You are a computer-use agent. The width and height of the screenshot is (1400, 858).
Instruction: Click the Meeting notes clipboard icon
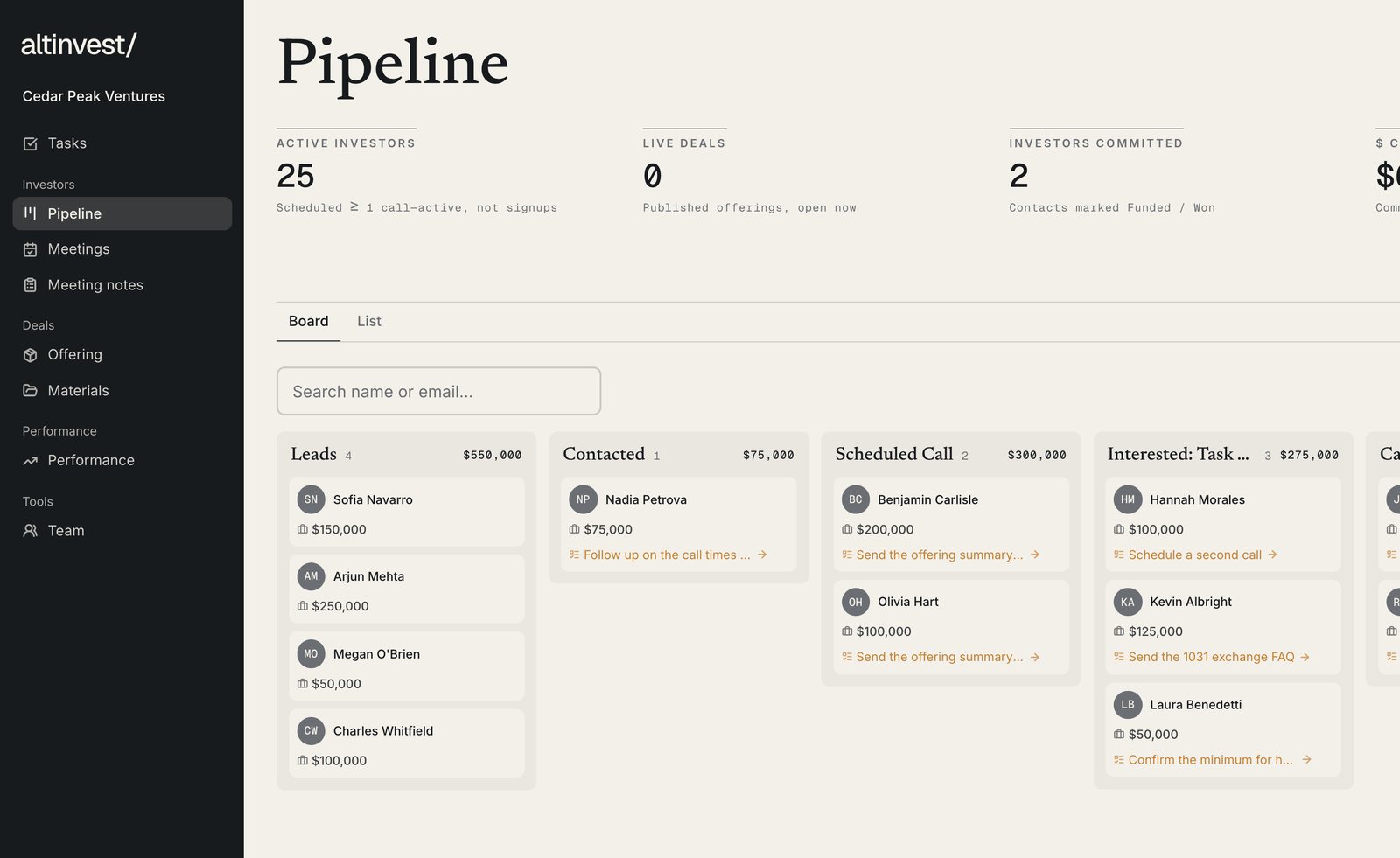31,285
